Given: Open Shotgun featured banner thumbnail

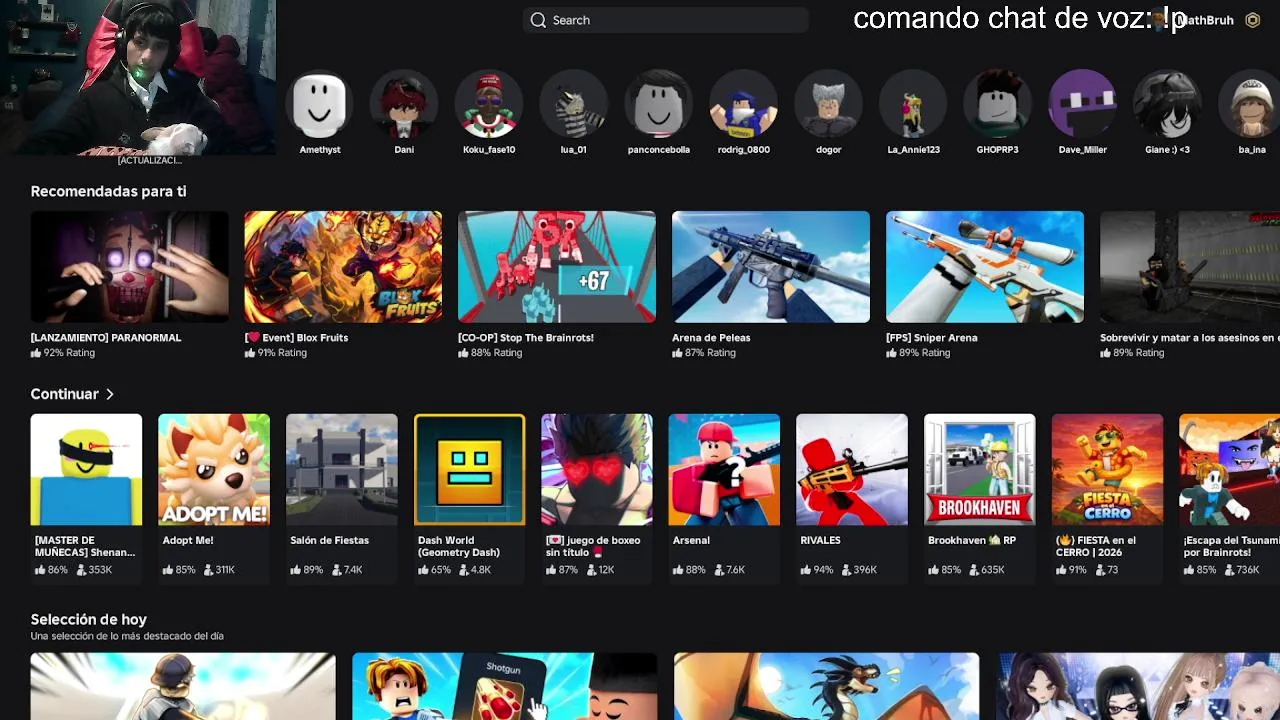Looking at the screenshot, I should tap(505, 686).
